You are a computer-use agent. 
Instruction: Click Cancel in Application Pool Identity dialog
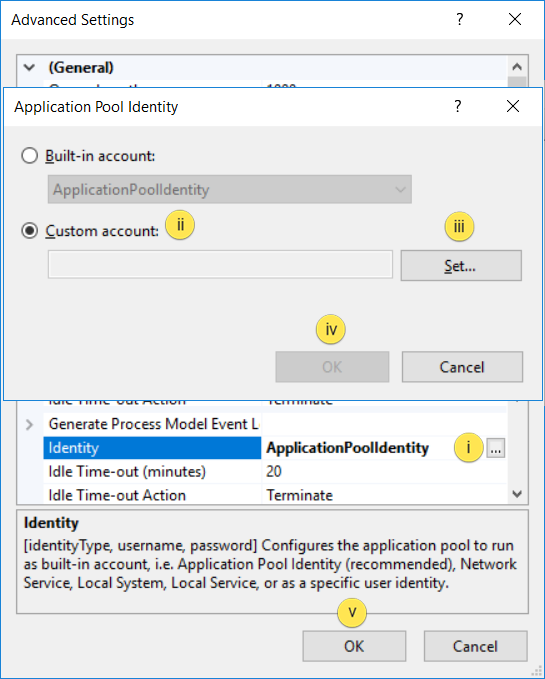pos(462,367)
